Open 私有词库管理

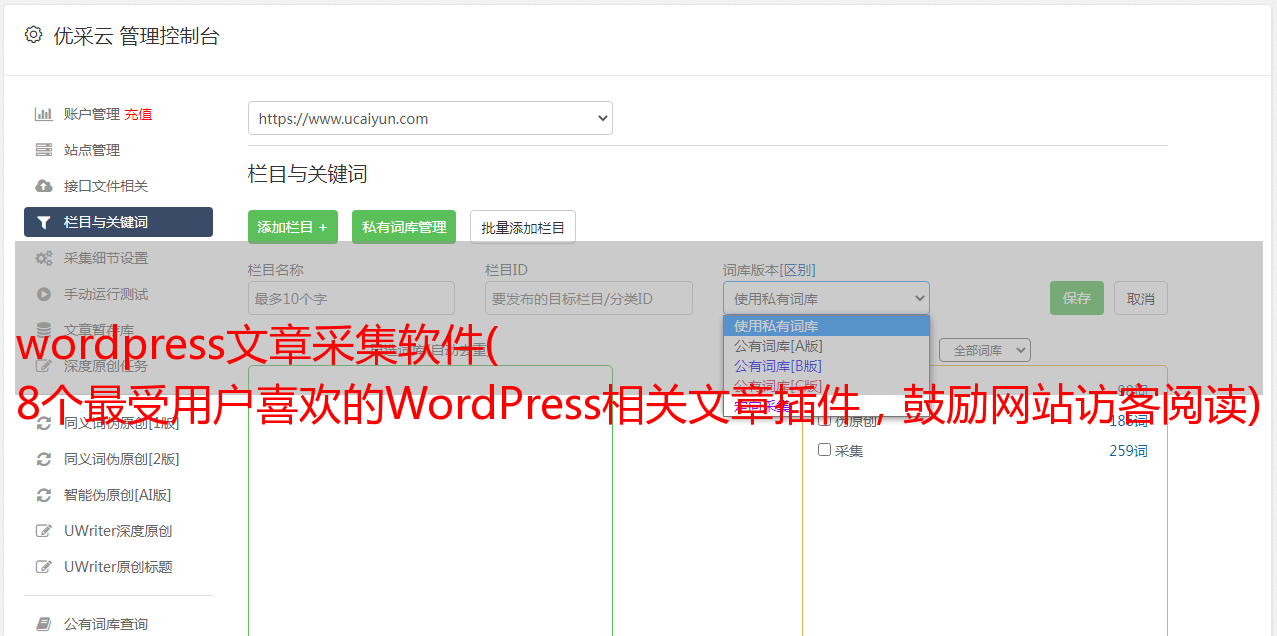click(404, 227)
